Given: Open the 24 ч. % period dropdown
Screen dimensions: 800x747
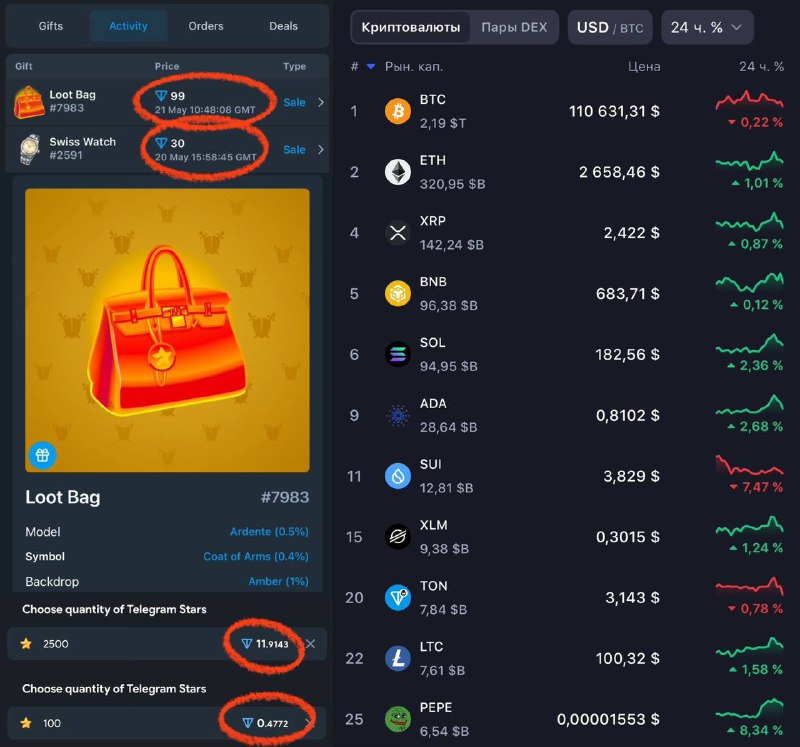Looking at the screenshot, I should (x=707, y=28).
